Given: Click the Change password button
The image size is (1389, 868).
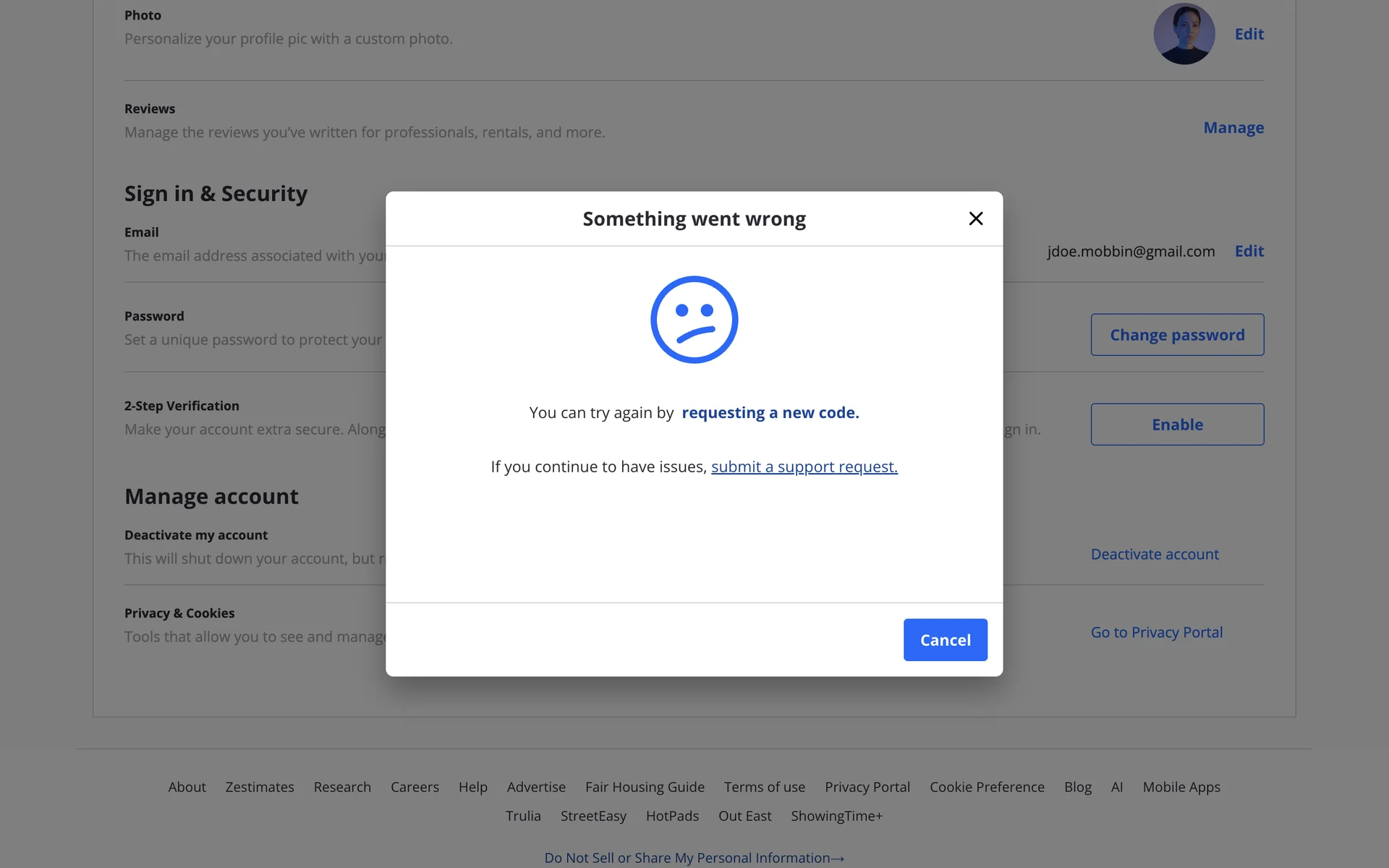Looking at the screenshot, I should (x=1177, y=335).
